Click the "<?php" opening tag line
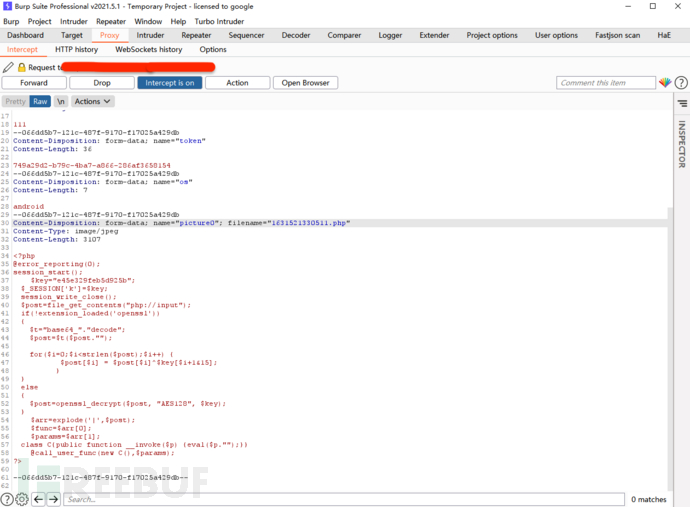690x507 pixels. point(24,256)
